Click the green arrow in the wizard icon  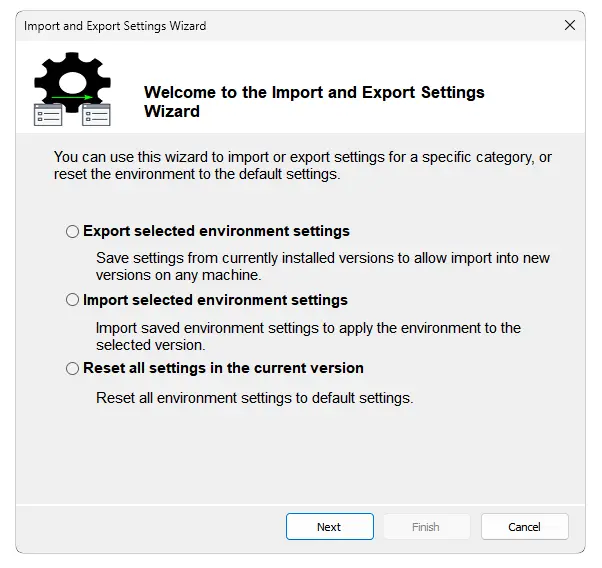click(x=73, y=98)
